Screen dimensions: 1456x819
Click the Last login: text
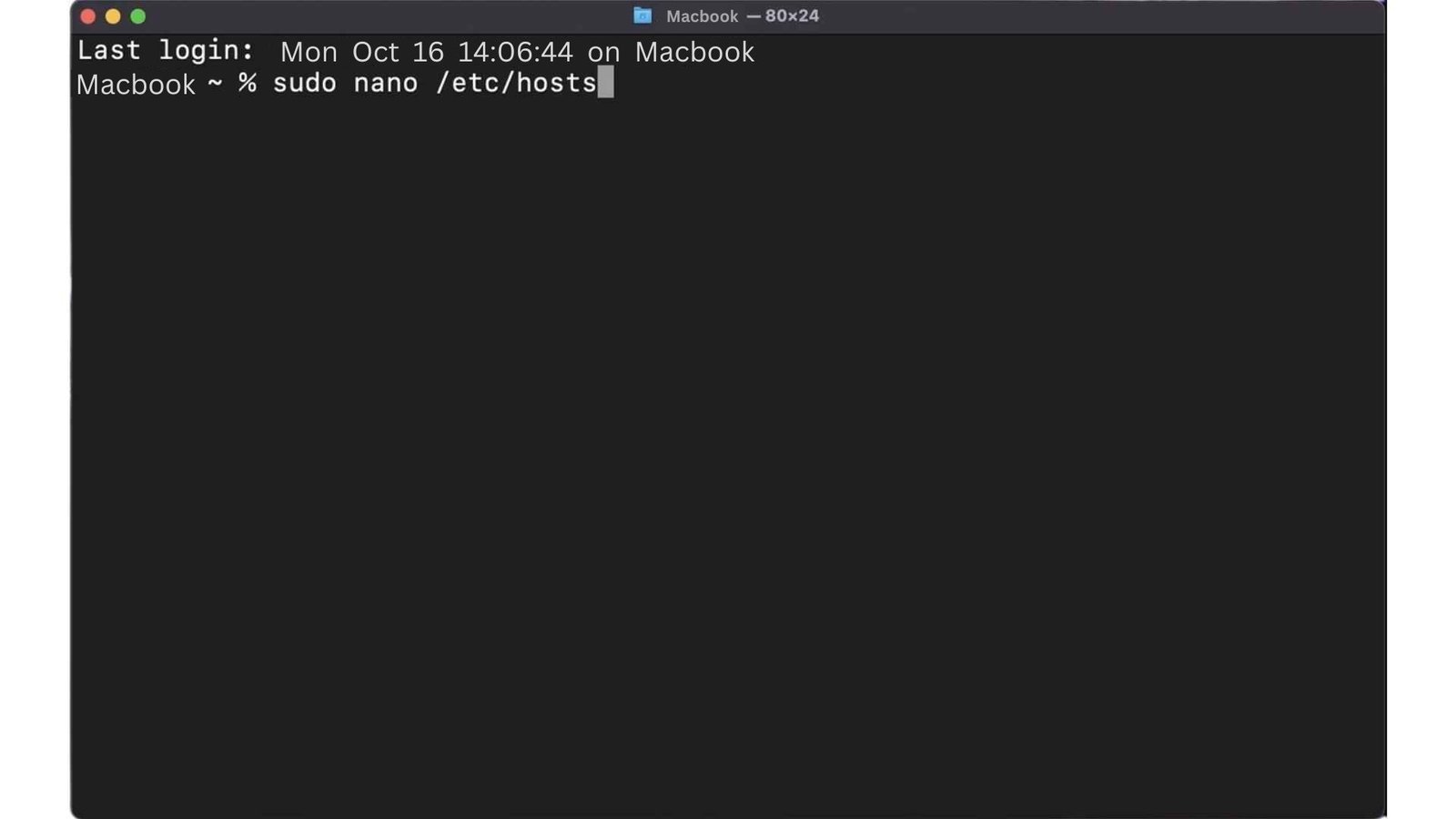pos(166,51)
